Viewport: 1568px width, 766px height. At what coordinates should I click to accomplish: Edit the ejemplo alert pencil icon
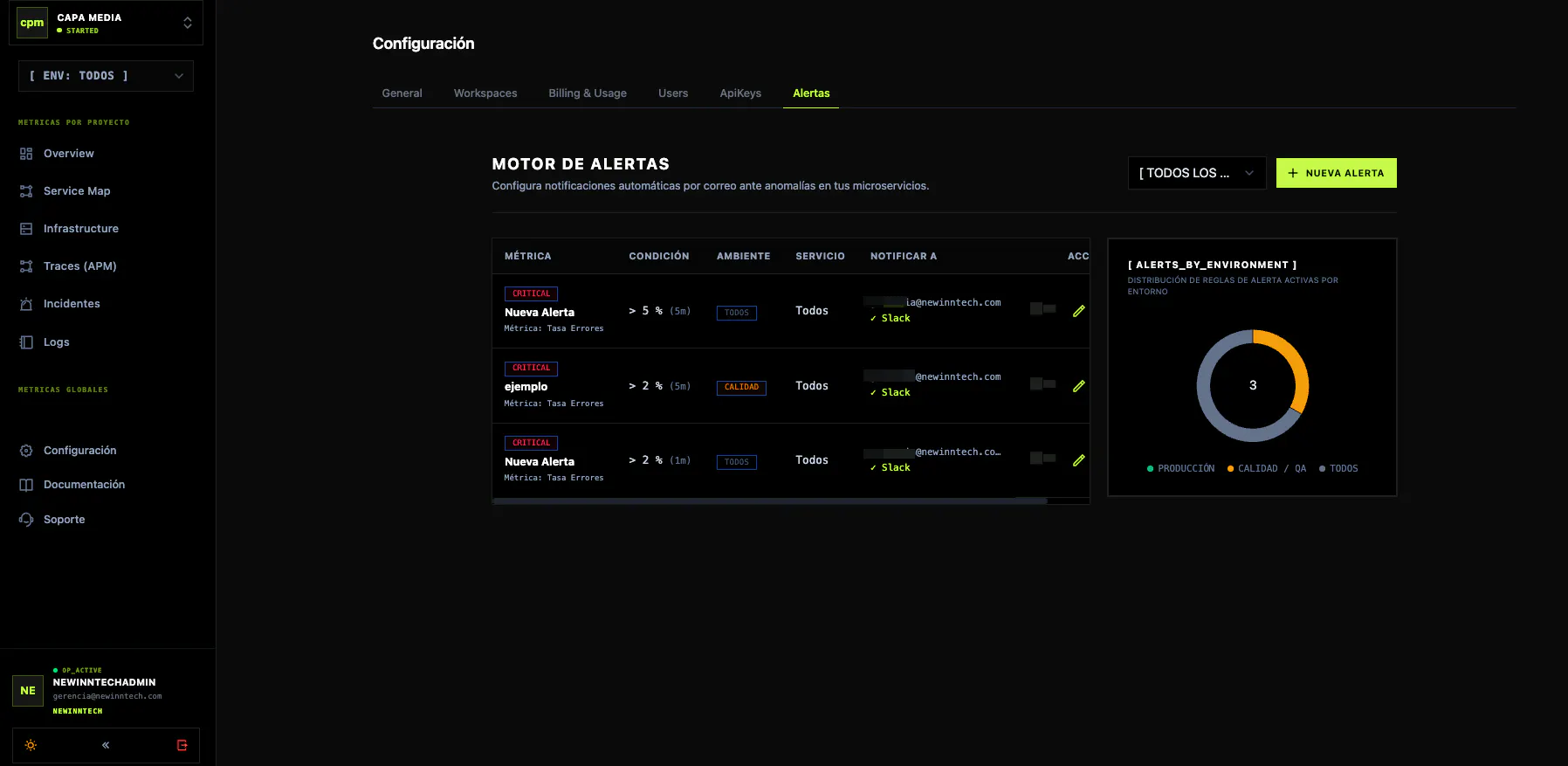[1079, 386]
